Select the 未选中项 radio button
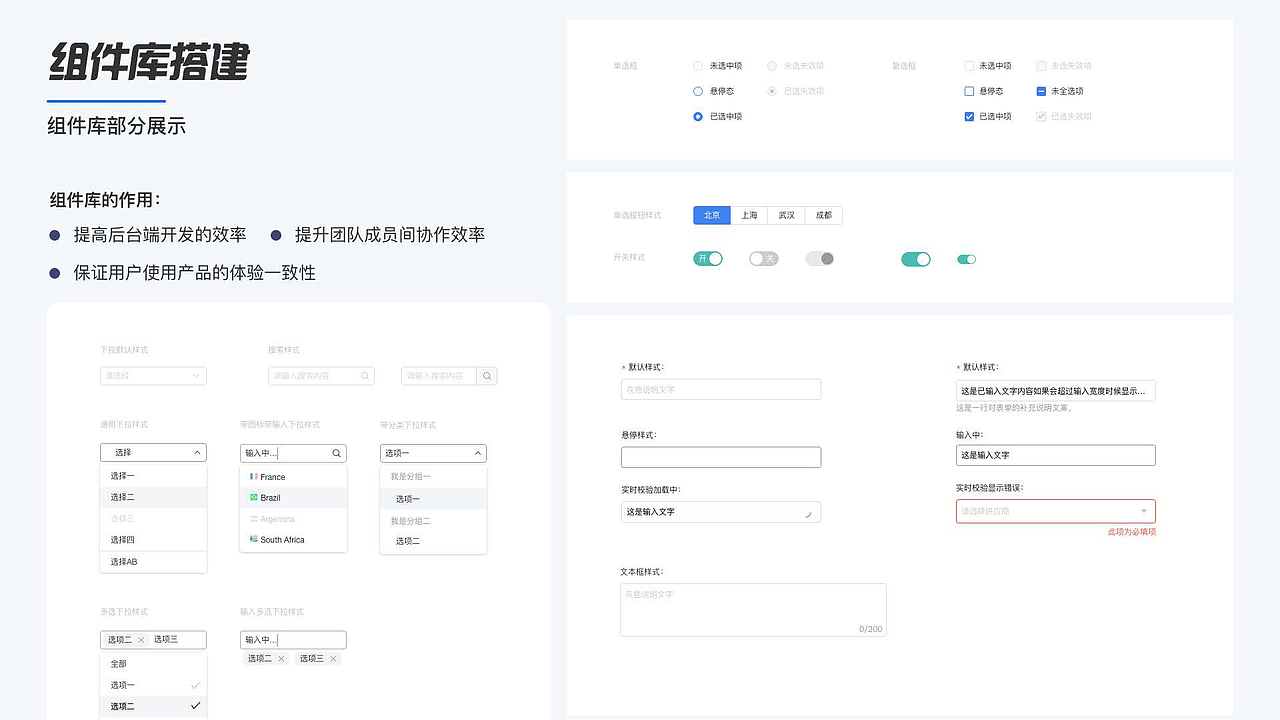1280x720 pixels. coord(698,66)
